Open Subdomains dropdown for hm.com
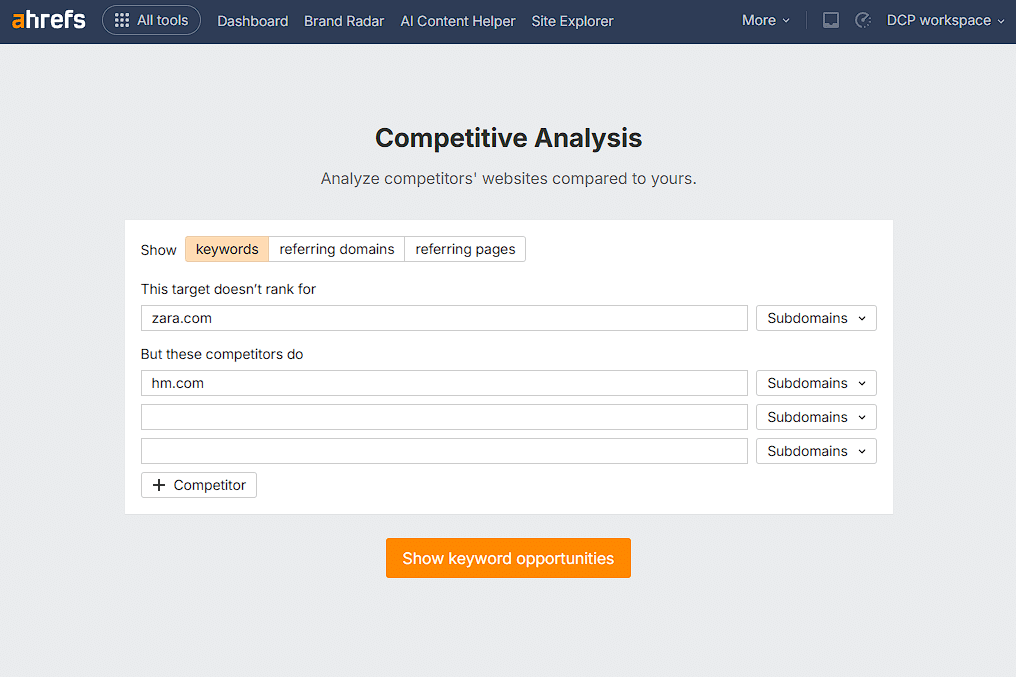The width and height of the screenshot is (1016, 677). (816, 383)
